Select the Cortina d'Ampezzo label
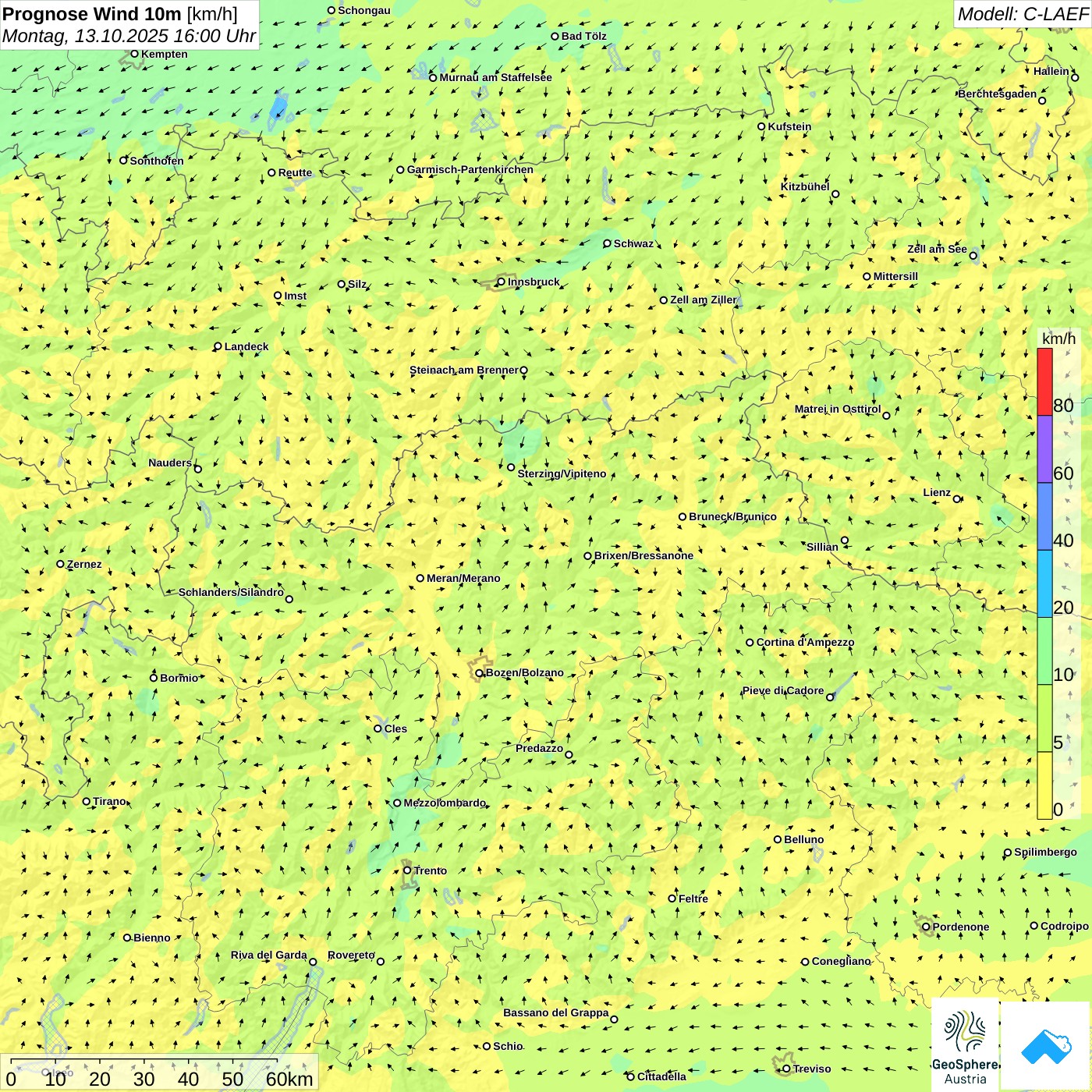1092x1092 pixels. coord(805,642)
